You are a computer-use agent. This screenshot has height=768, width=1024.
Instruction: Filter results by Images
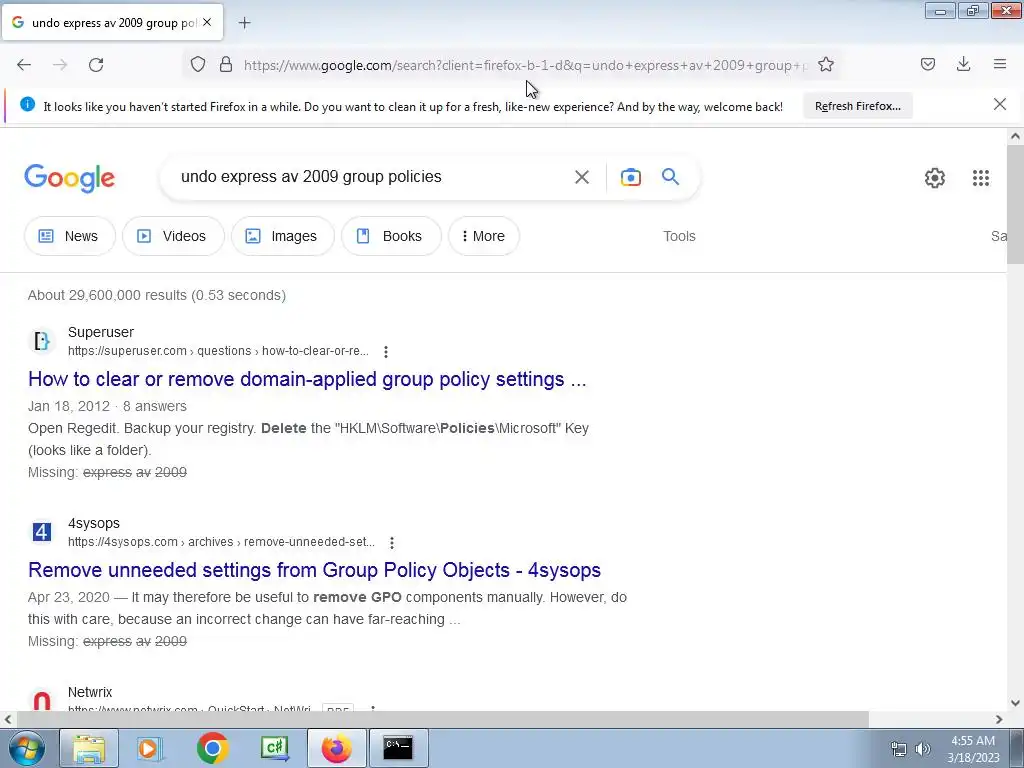click(282, 236)
